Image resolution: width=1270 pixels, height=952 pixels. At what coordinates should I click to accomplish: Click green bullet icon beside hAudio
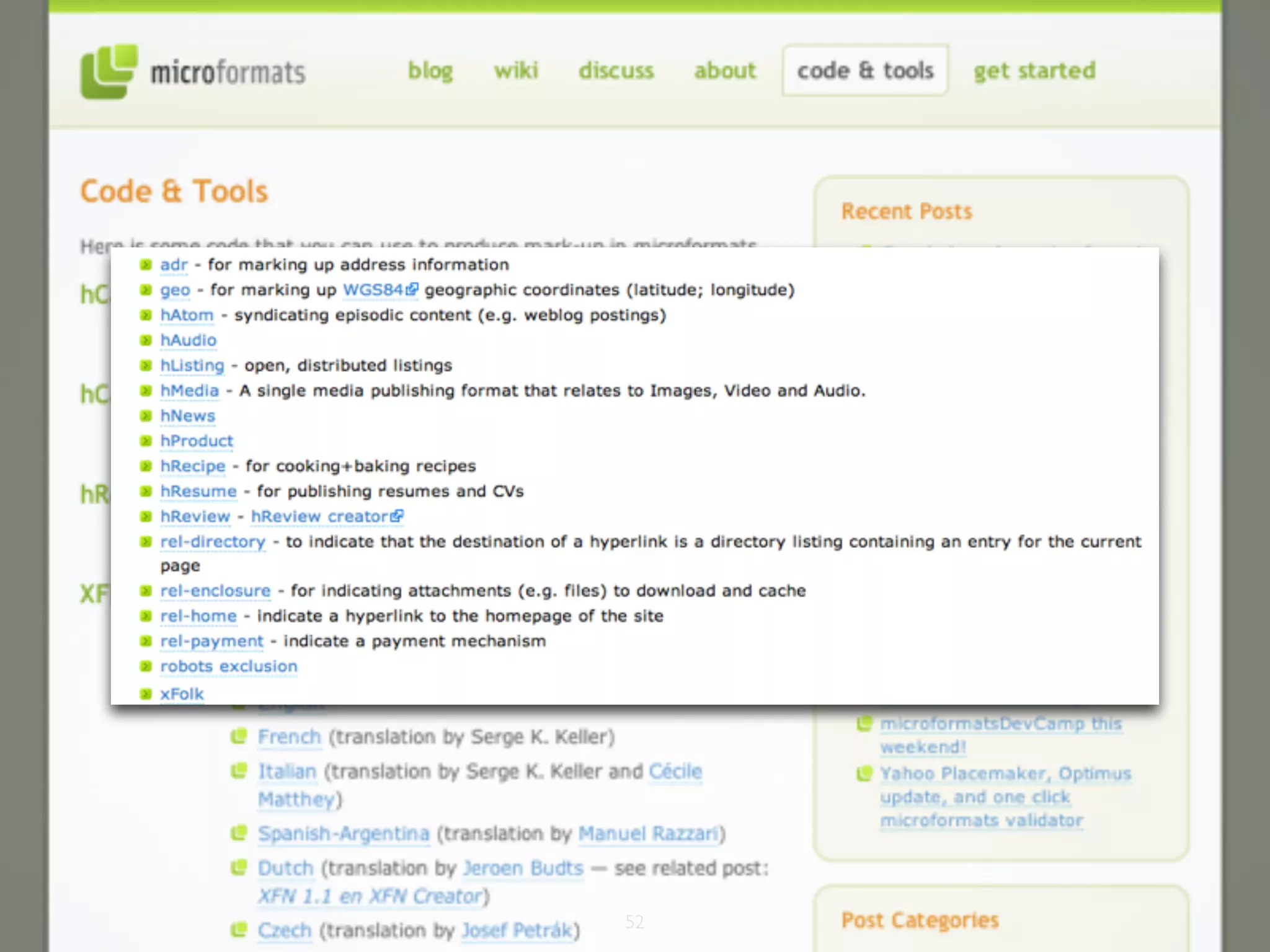(146, 340)
